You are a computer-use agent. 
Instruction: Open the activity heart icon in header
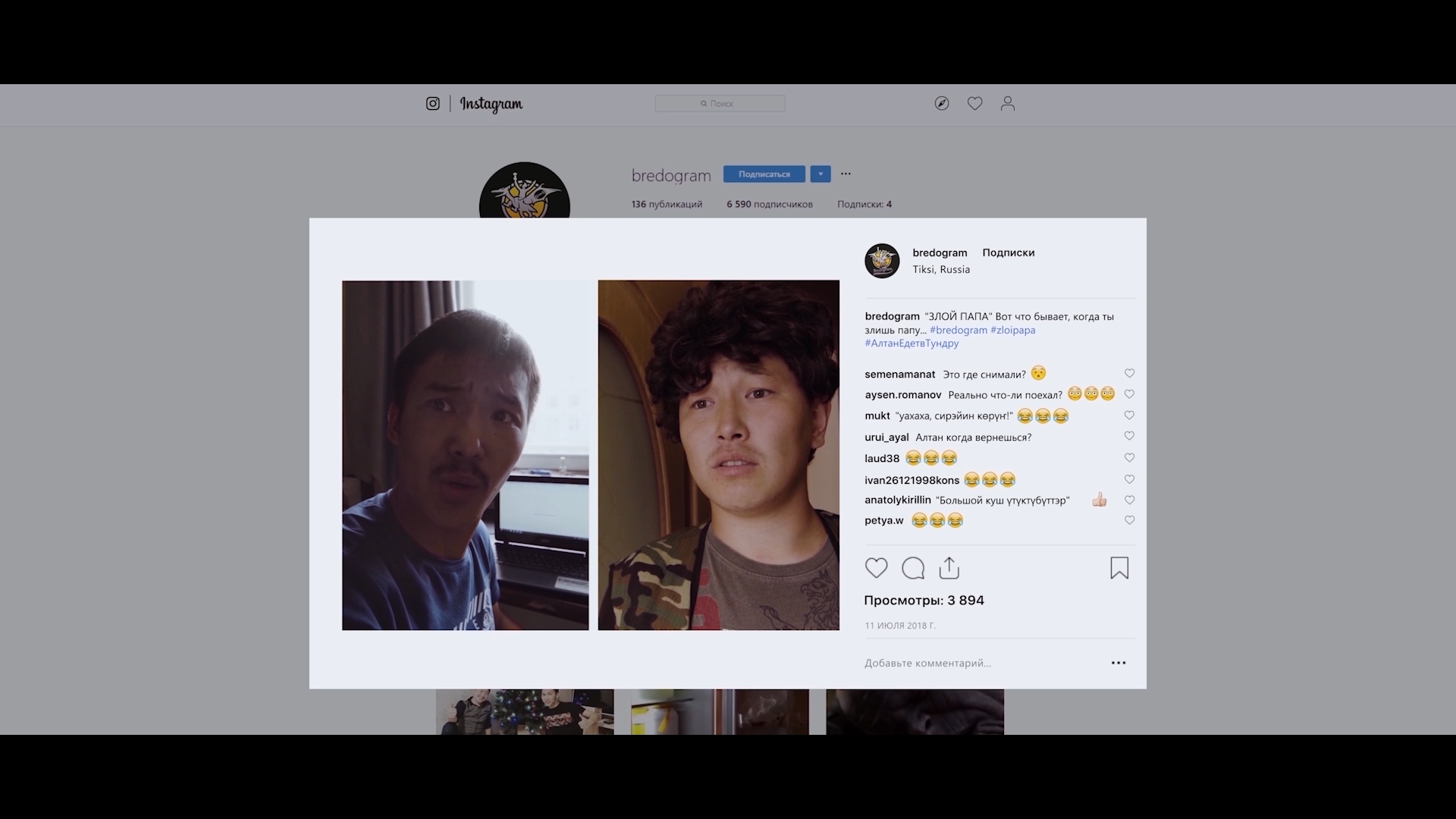(x=975, y=104)
